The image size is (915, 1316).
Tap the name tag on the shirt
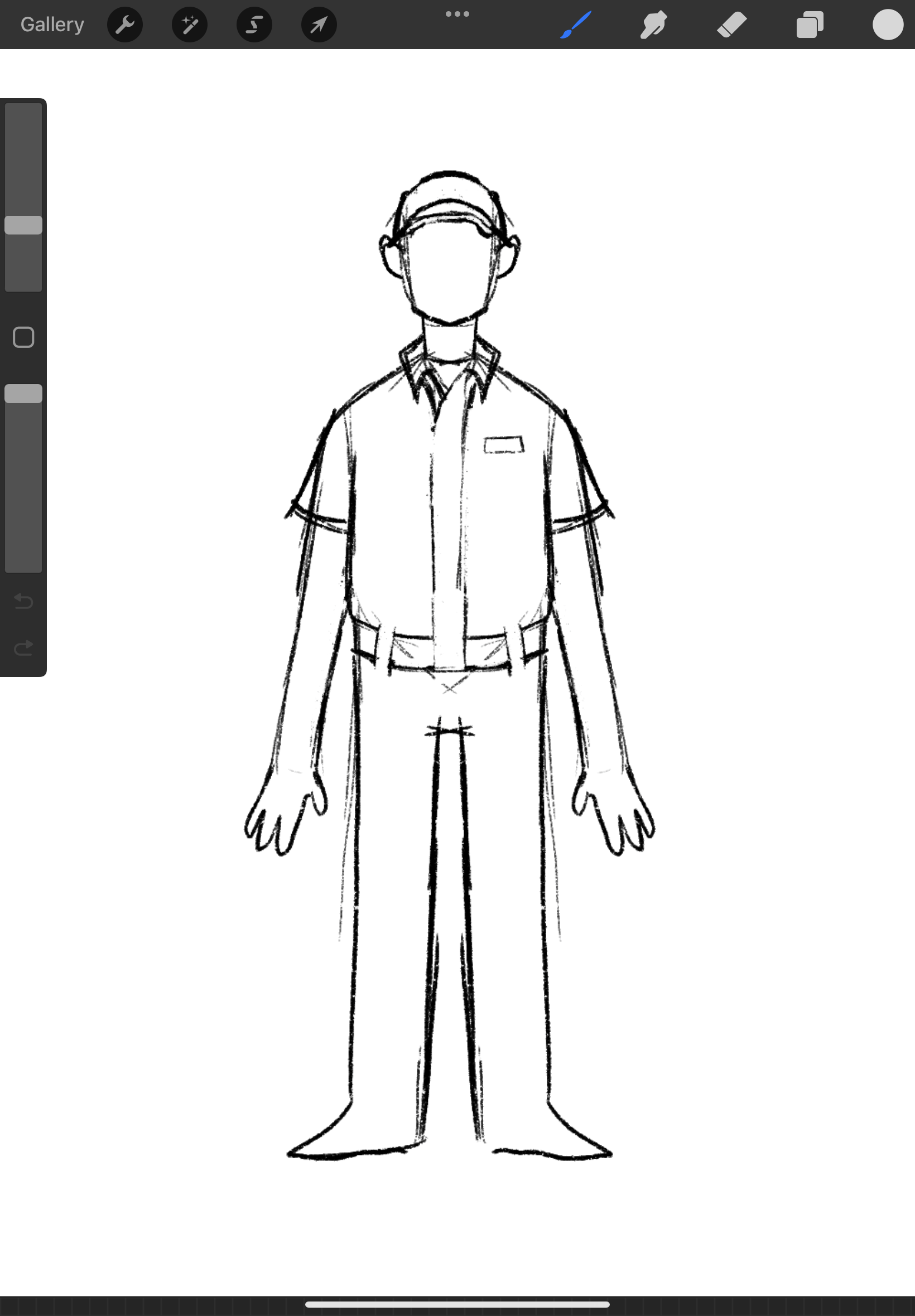pos(504,445)
